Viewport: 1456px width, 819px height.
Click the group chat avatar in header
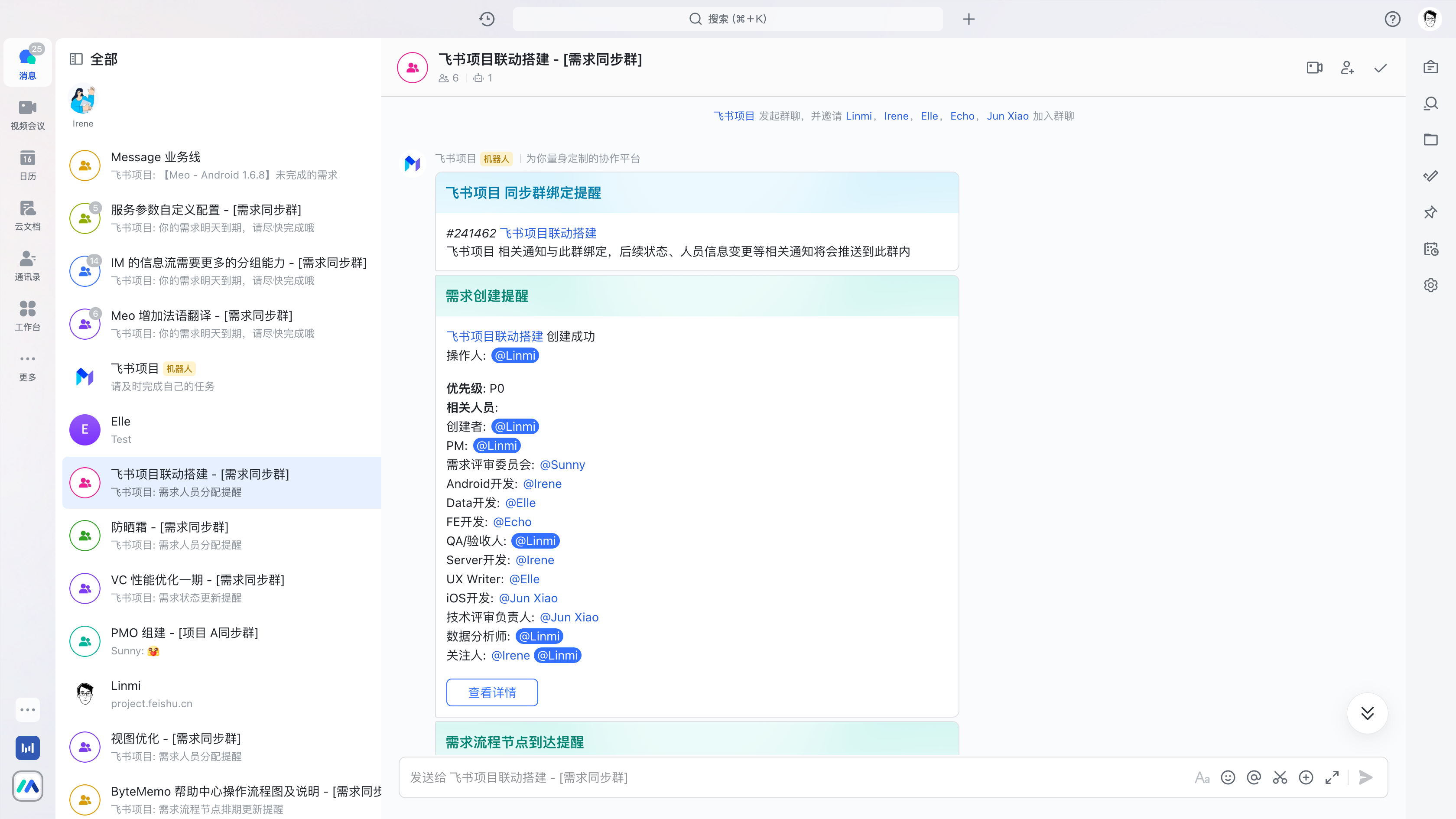point(413,68)
